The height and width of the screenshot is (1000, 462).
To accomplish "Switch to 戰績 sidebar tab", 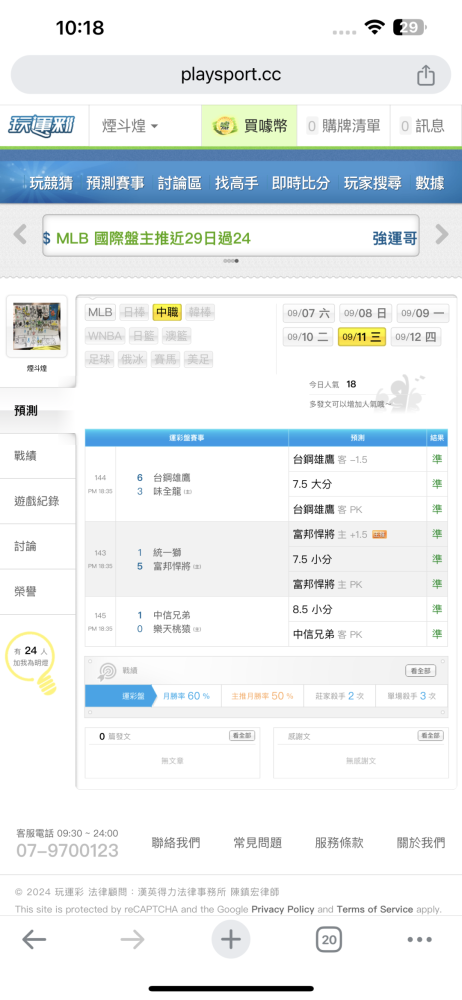I will [x=38, y=456].
